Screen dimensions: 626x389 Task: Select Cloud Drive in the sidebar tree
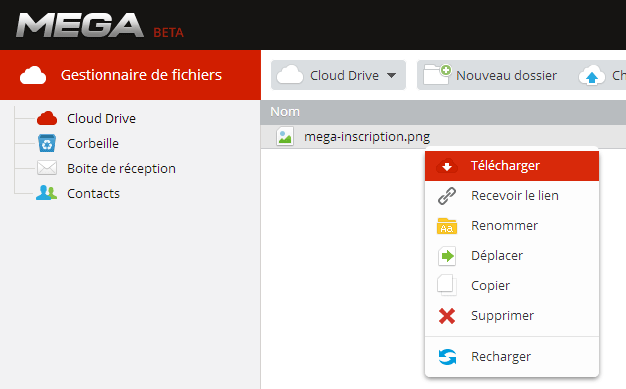(101, 119)
